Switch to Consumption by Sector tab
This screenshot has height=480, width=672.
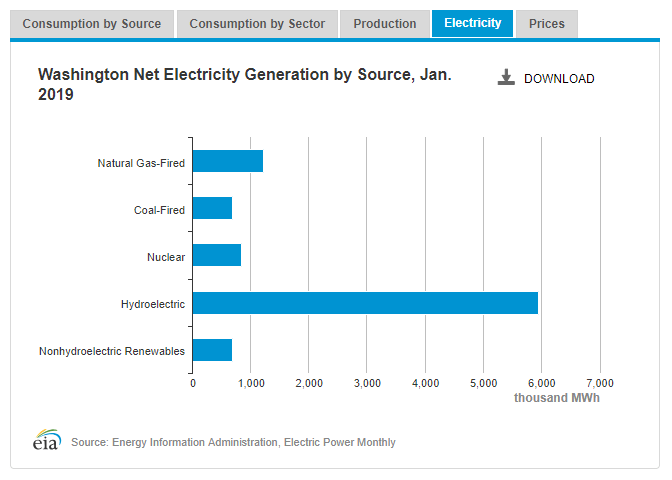(257, 24)
